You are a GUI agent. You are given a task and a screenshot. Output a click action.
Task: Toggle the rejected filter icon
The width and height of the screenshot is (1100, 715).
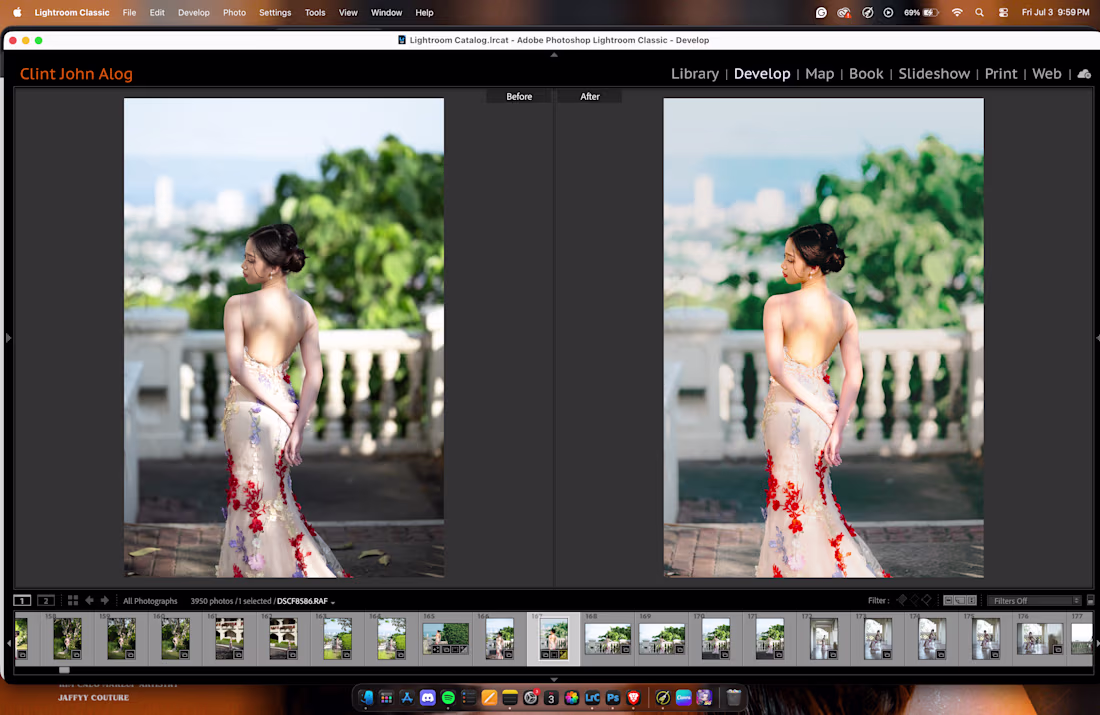927,600
